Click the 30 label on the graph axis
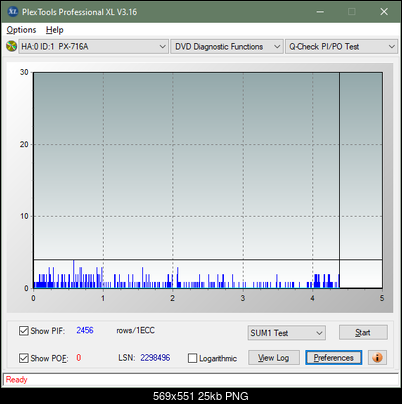The height and width of the screenshot is (404, 402). click(24, 72)
